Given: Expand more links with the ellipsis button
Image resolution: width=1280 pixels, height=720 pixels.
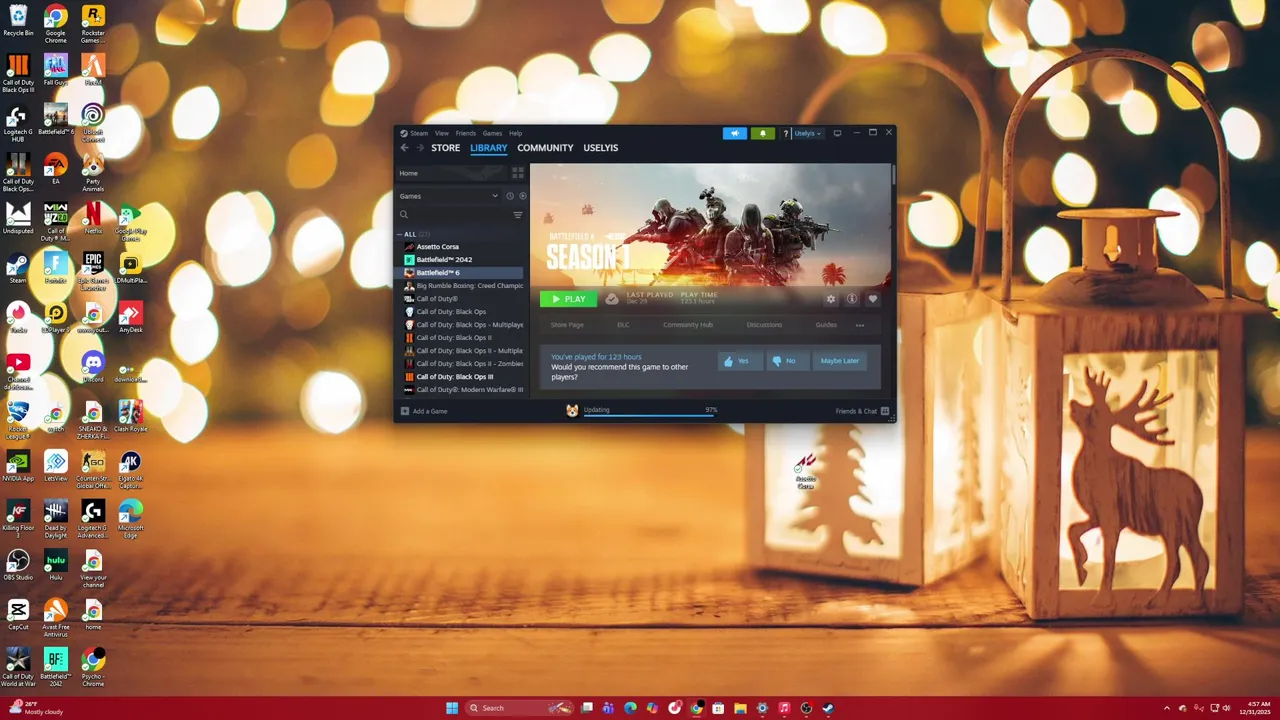Looking at the screenshot, I should coord(860,325).
